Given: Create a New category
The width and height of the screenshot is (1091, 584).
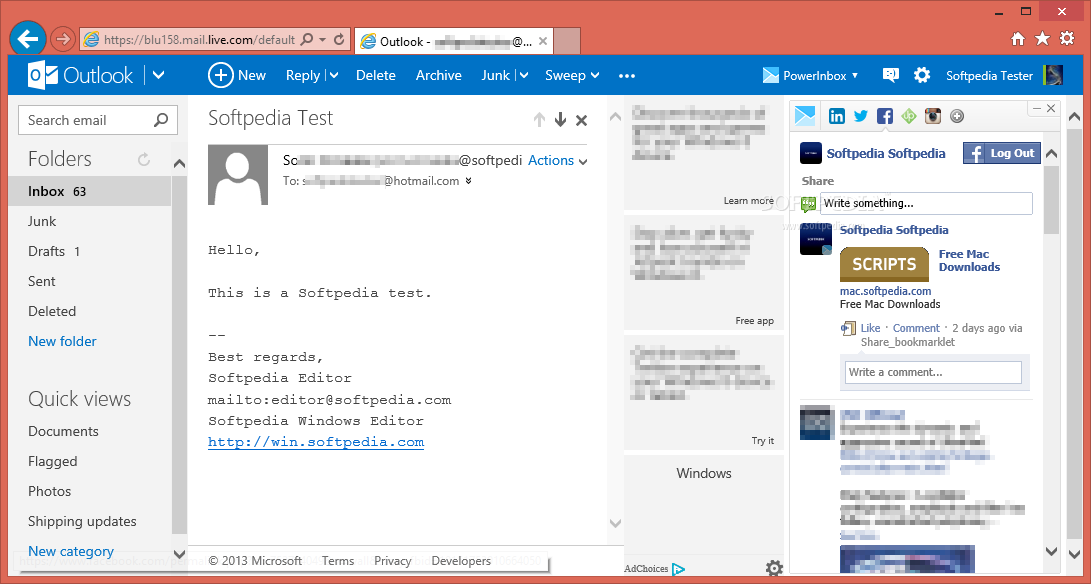Looking at the screenshot, I should coord(70,551).
